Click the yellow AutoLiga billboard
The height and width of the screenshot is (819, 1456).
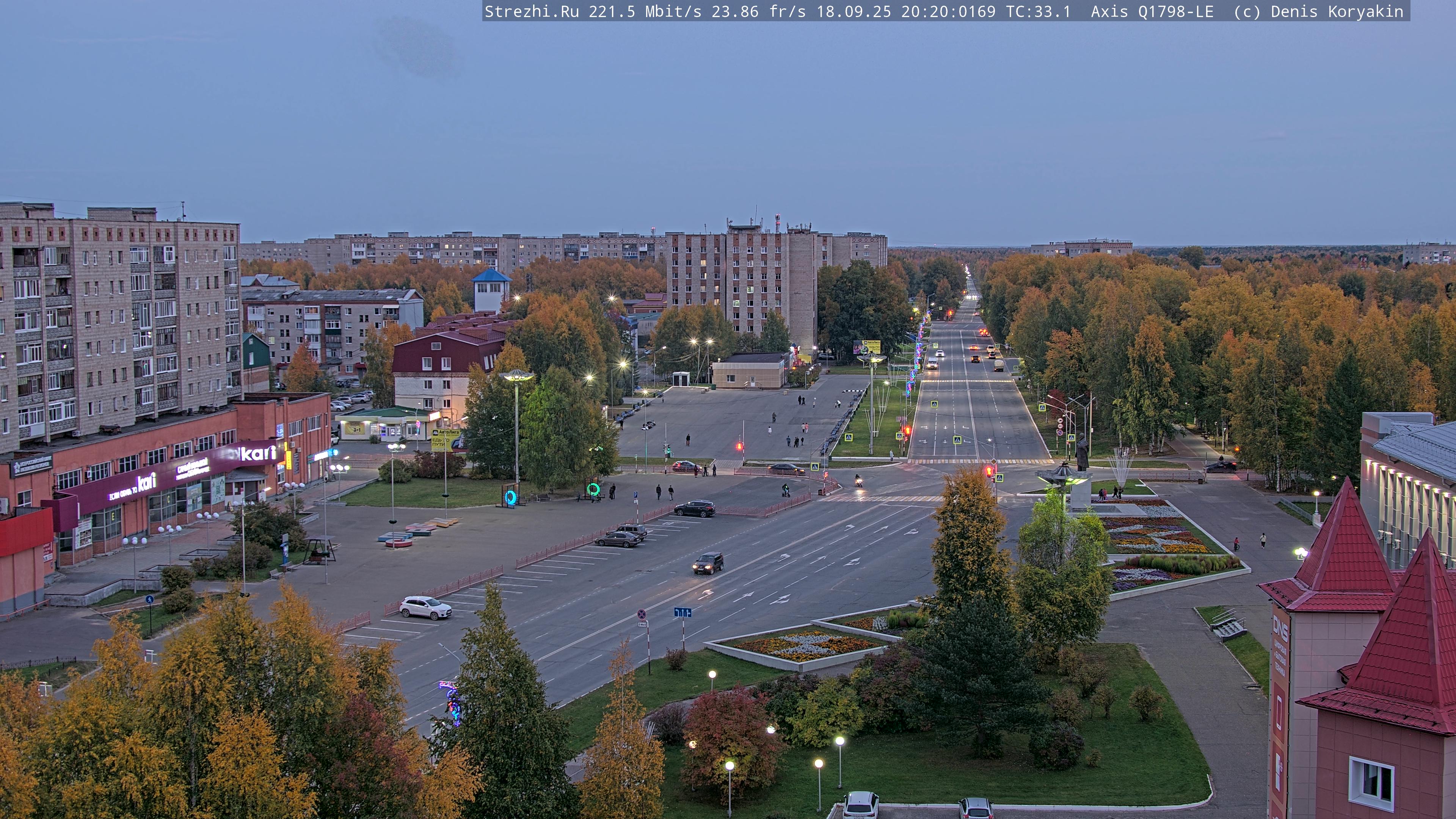click(x=442, y=440)
